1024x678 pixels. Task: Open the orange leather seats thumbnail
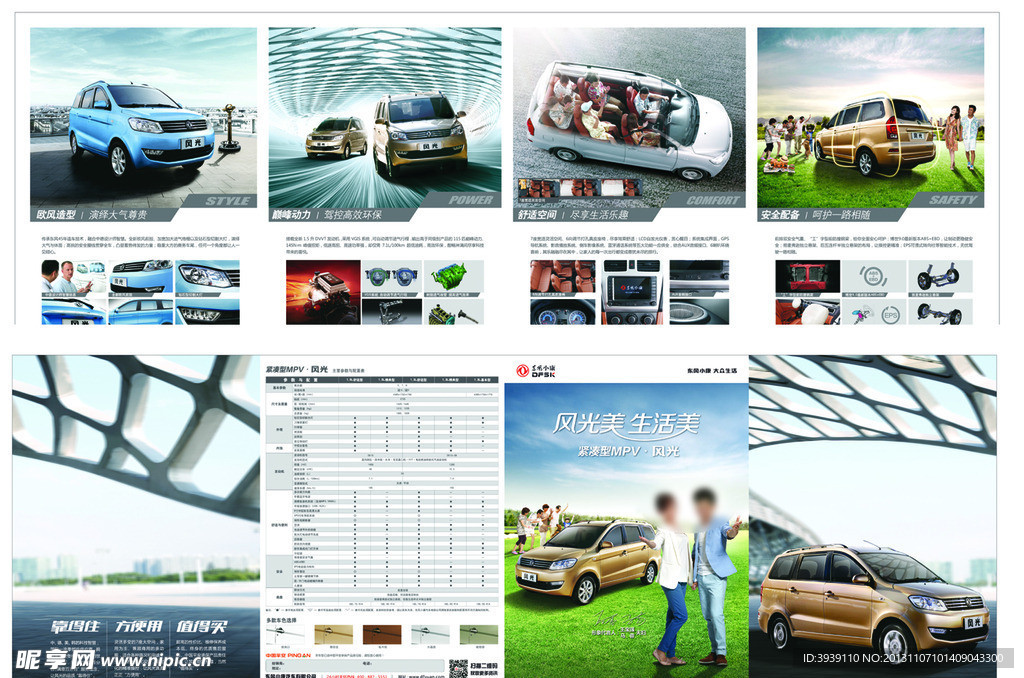(x=562, y=277)
